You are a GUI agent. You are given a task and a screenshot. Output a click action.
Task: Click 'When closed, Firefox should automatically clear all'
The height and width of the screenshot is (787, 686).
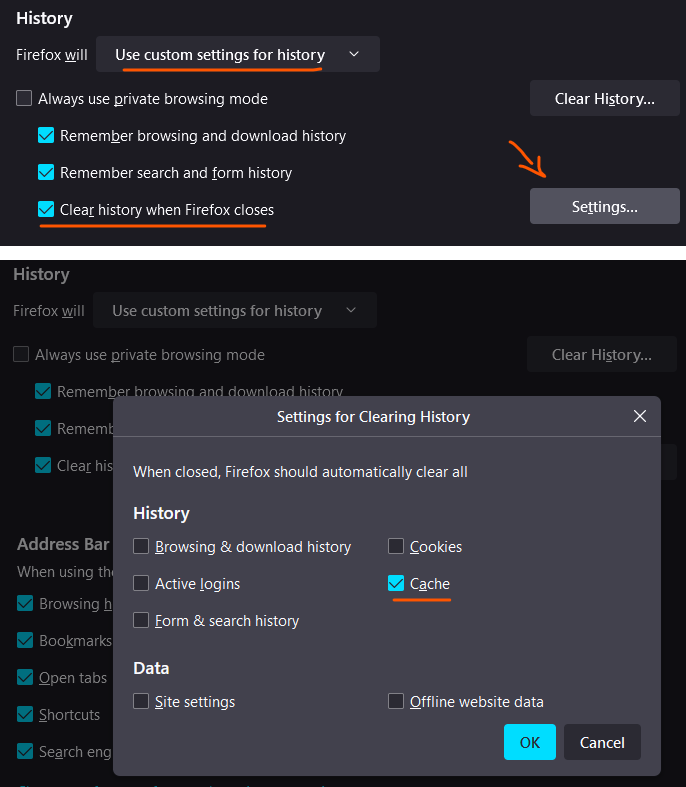pyautogui.click(x=300, y=472)
